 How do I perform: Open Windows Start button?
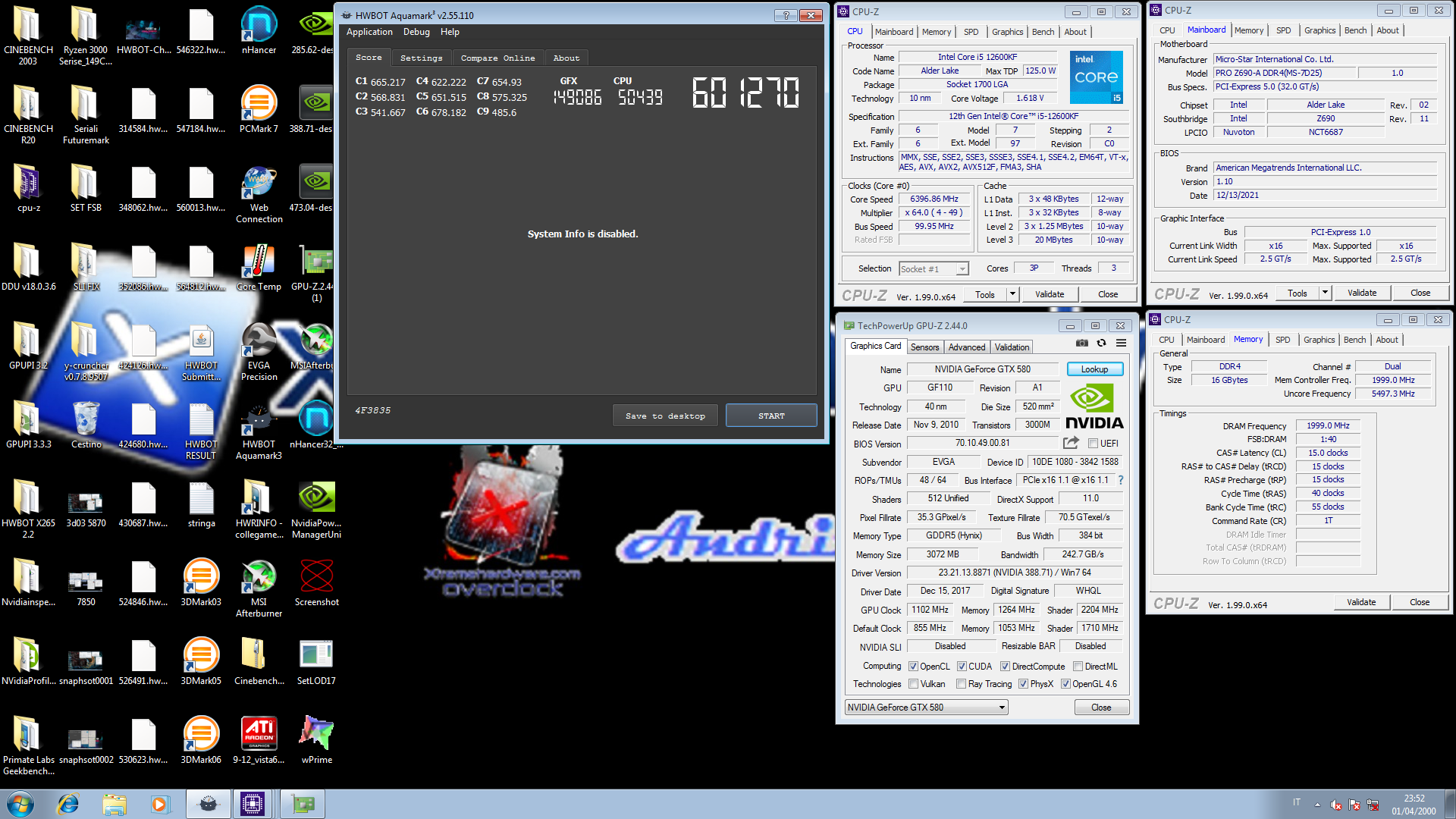(x=20, y=804)
